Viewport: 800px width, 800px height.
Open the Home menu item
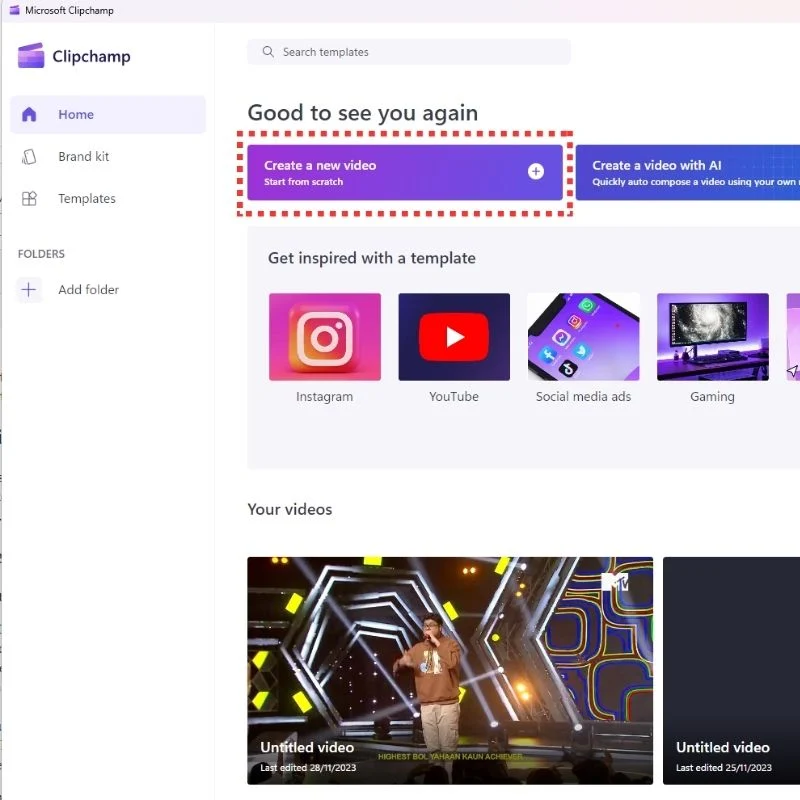point(108,114)
